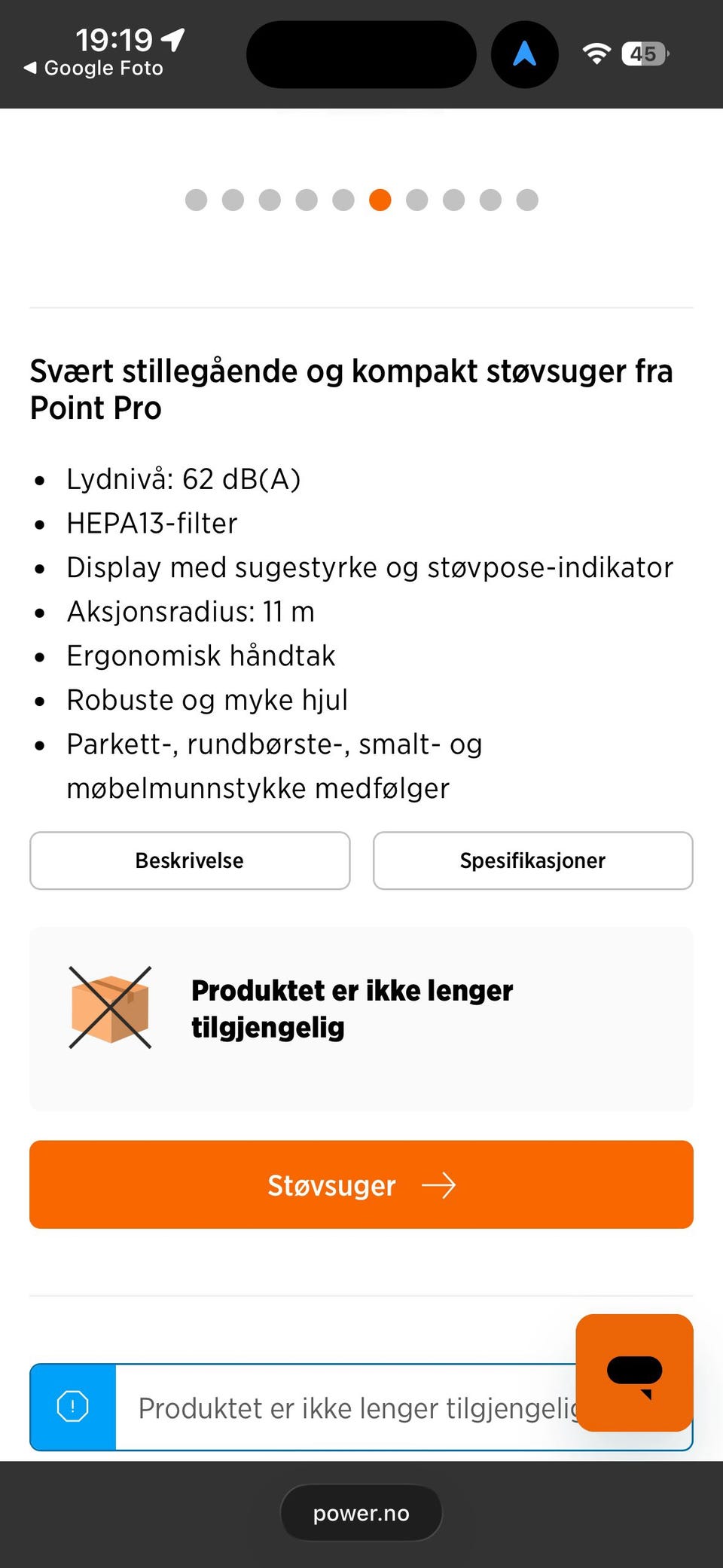
Task: Tap the blue location navigation icon
Action: [x=524, y=54]
